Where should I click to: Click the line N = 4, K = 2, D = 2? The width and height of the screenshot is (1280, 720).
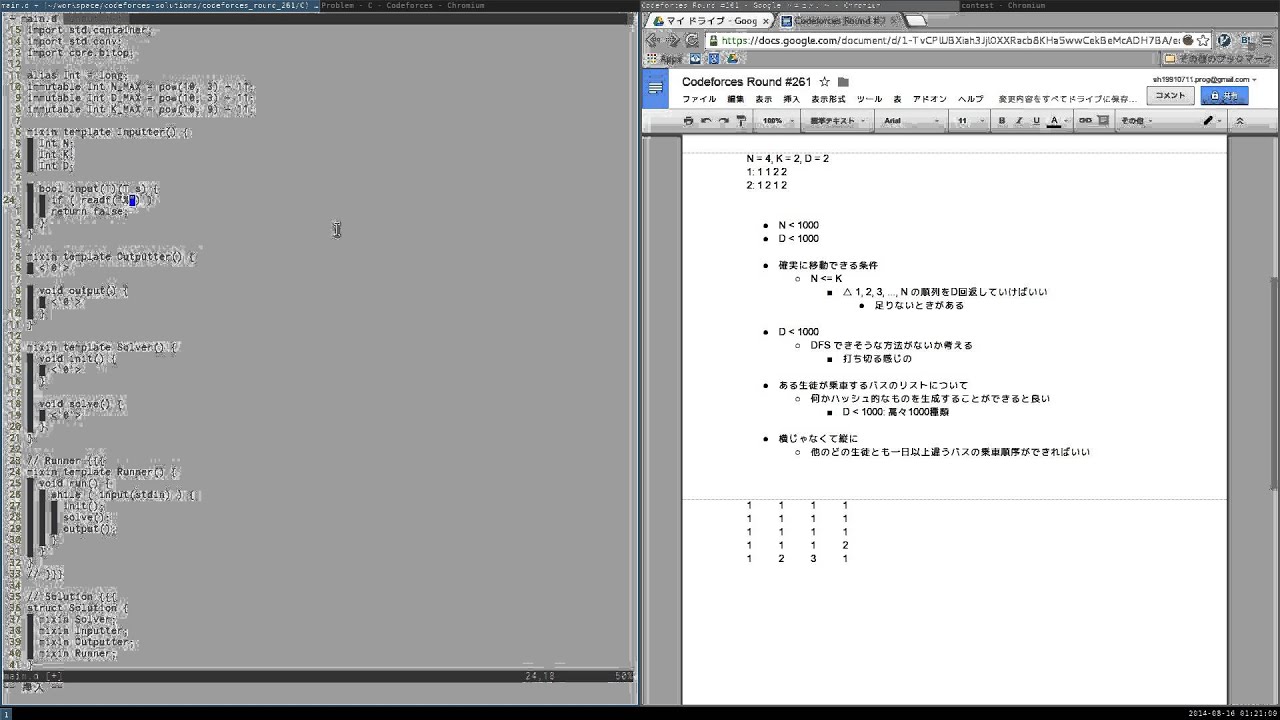point(787,158)
